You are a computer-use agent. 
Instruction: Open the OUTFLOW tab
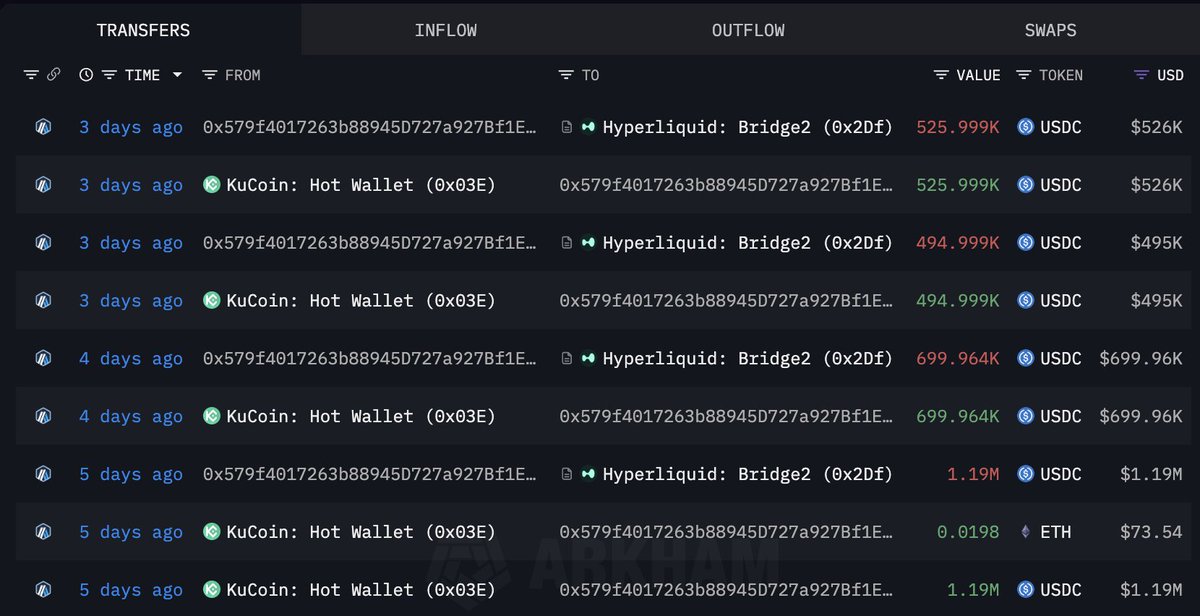pos(748,30)
